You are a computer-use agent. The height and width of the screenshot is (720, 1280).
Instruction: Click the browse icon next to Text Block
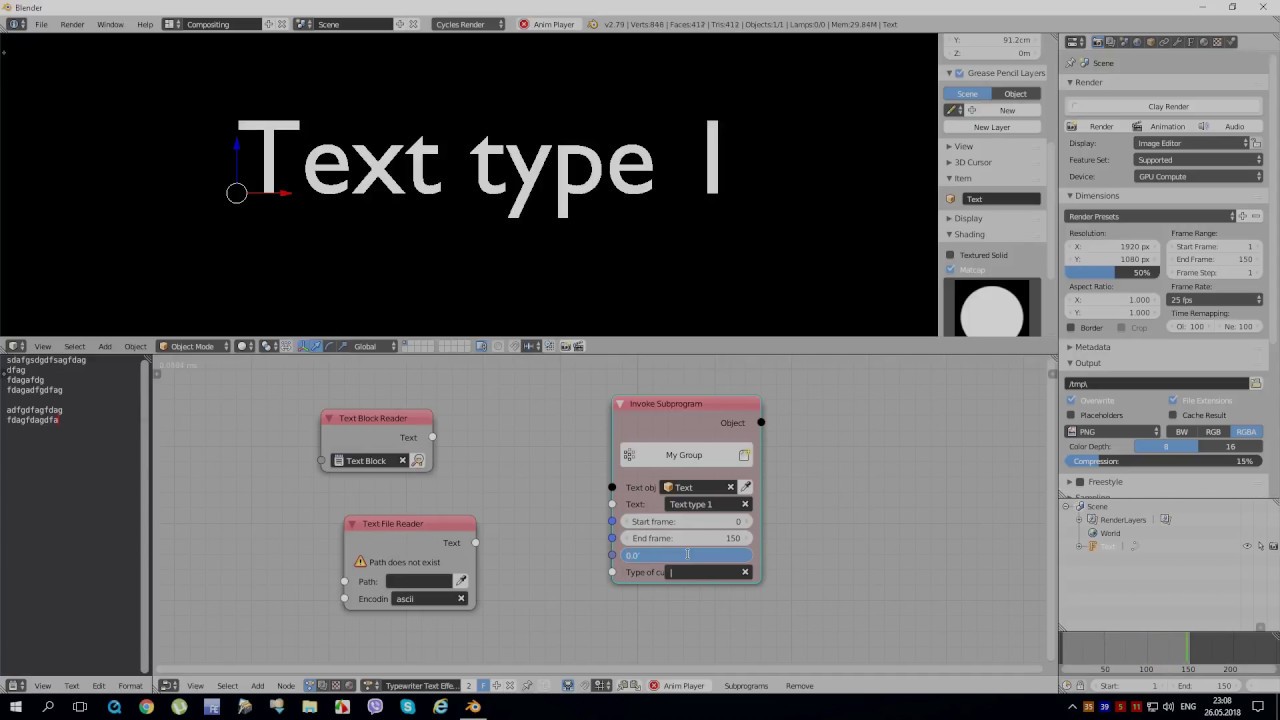[418, 461]
